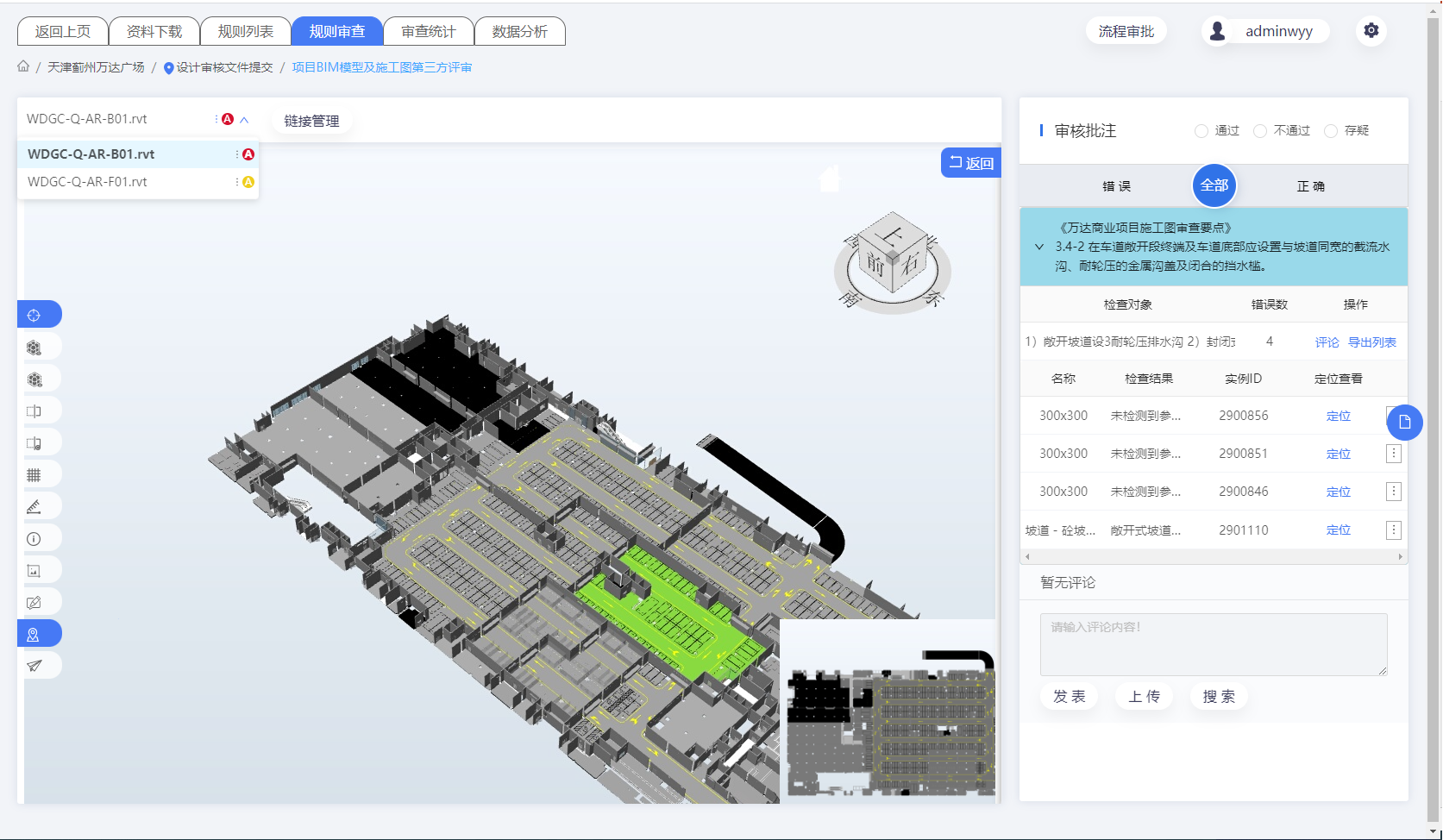
Task: Click the pencil annotation edit icon
Action: point(34,602)
